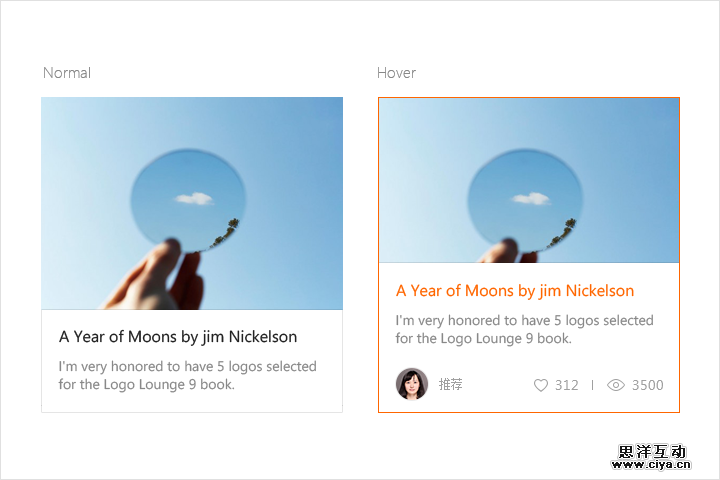Click the 312 likes count
Image resolution: width=720 pixels, height=480 pixels.
567,385
